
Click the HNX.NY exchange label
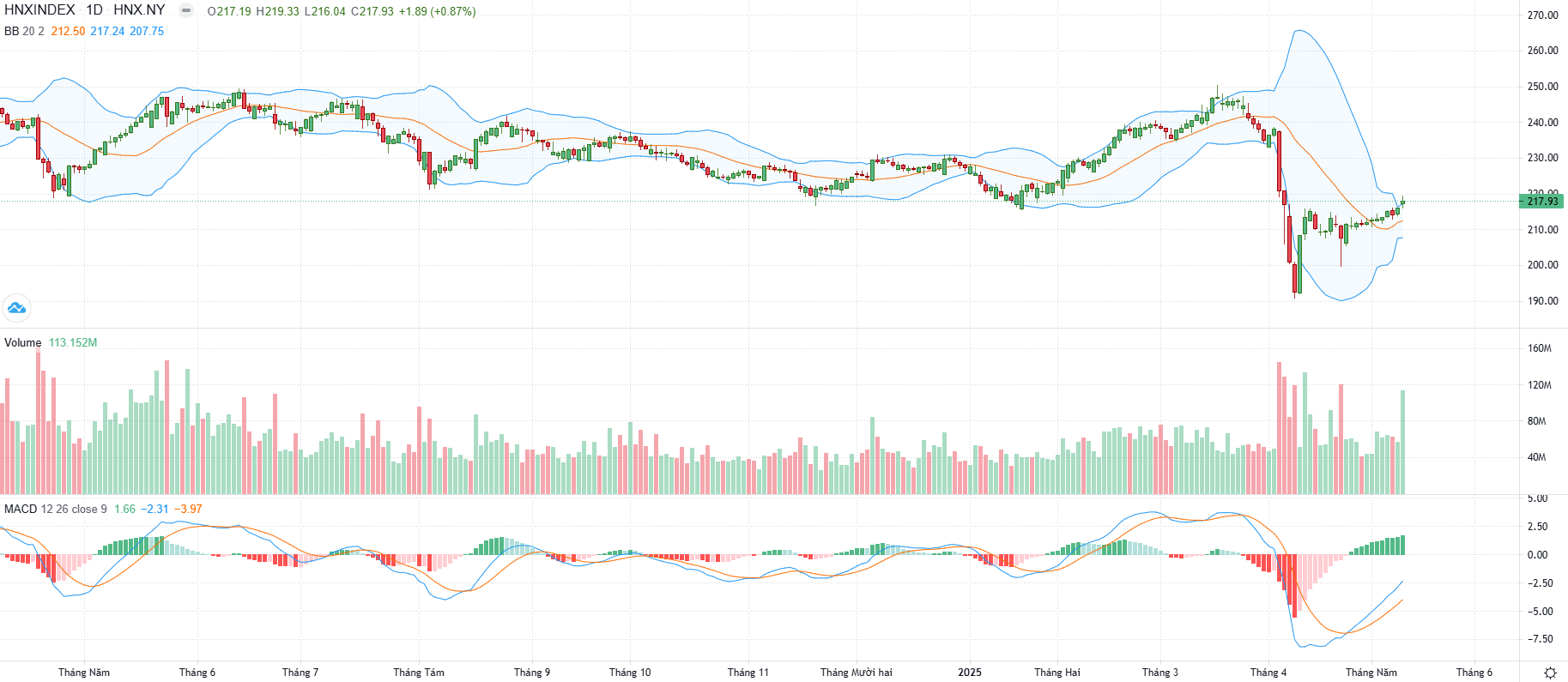[139, 10]
